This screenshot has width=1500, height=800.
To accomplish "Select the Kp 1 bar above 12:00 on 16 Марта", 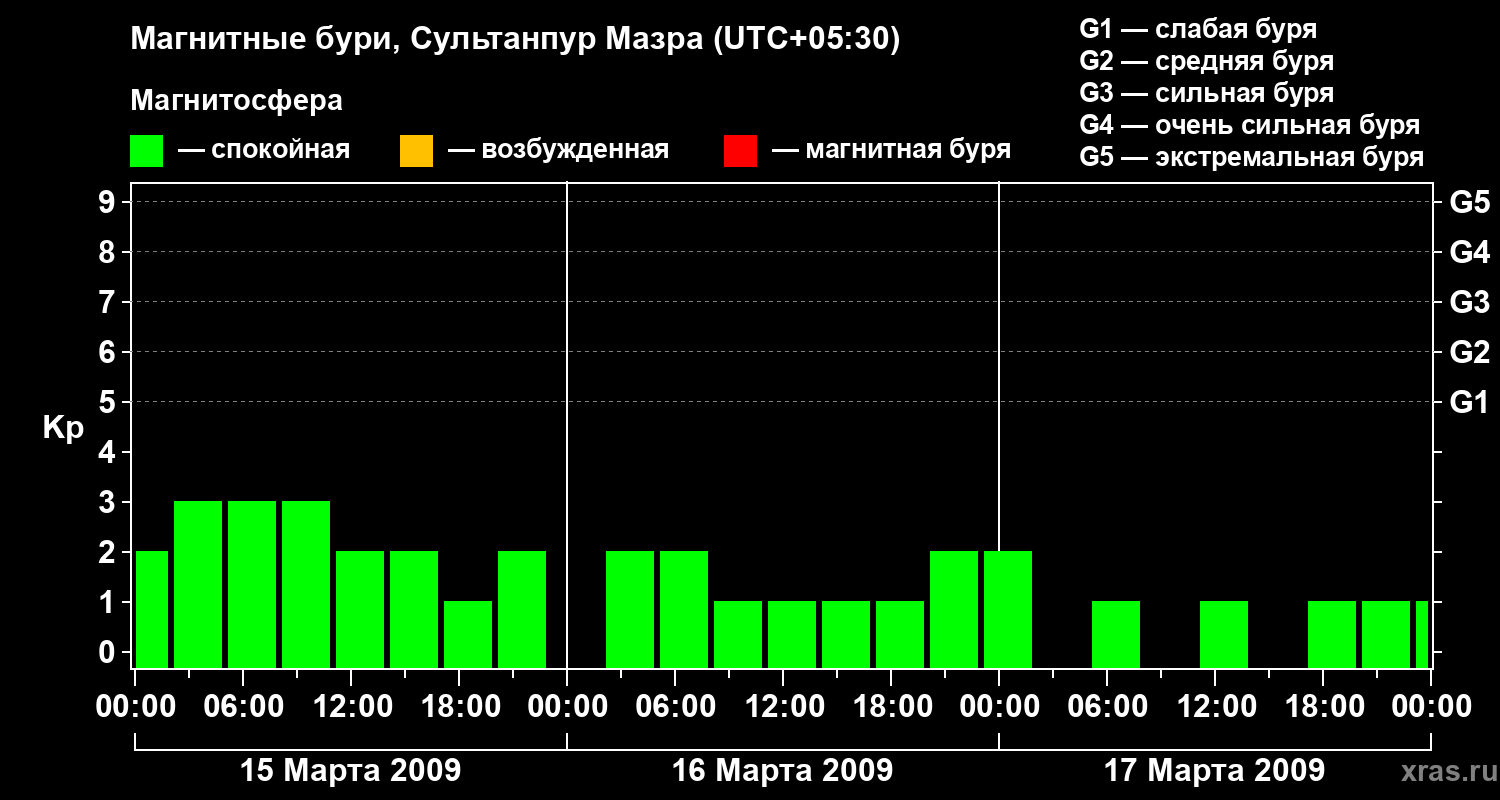I will click(x=792, y=634).
